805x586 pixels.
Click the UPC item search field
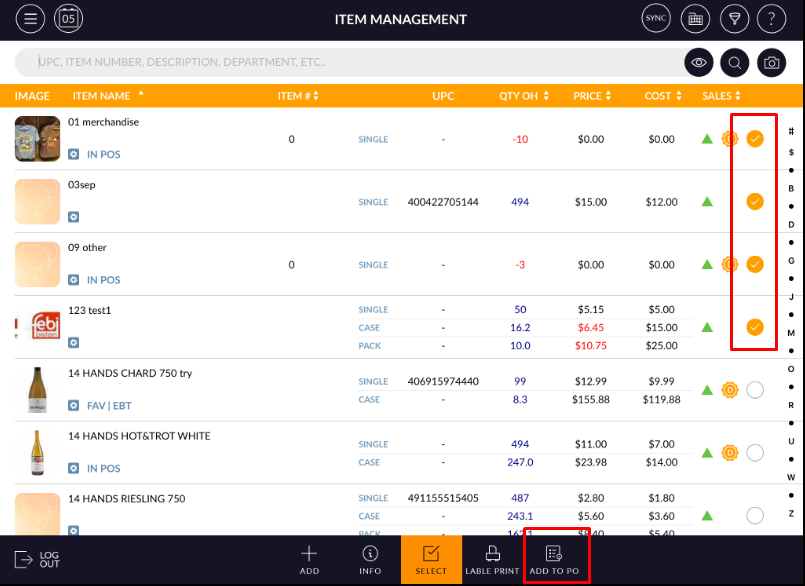[350, 62]
